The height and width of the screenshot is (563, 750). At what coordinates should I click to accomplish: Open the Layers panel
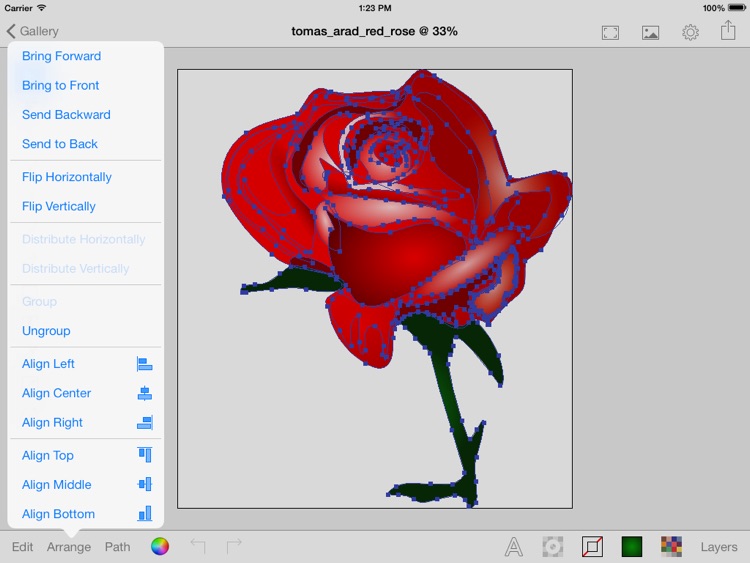(x=718, y=547)
